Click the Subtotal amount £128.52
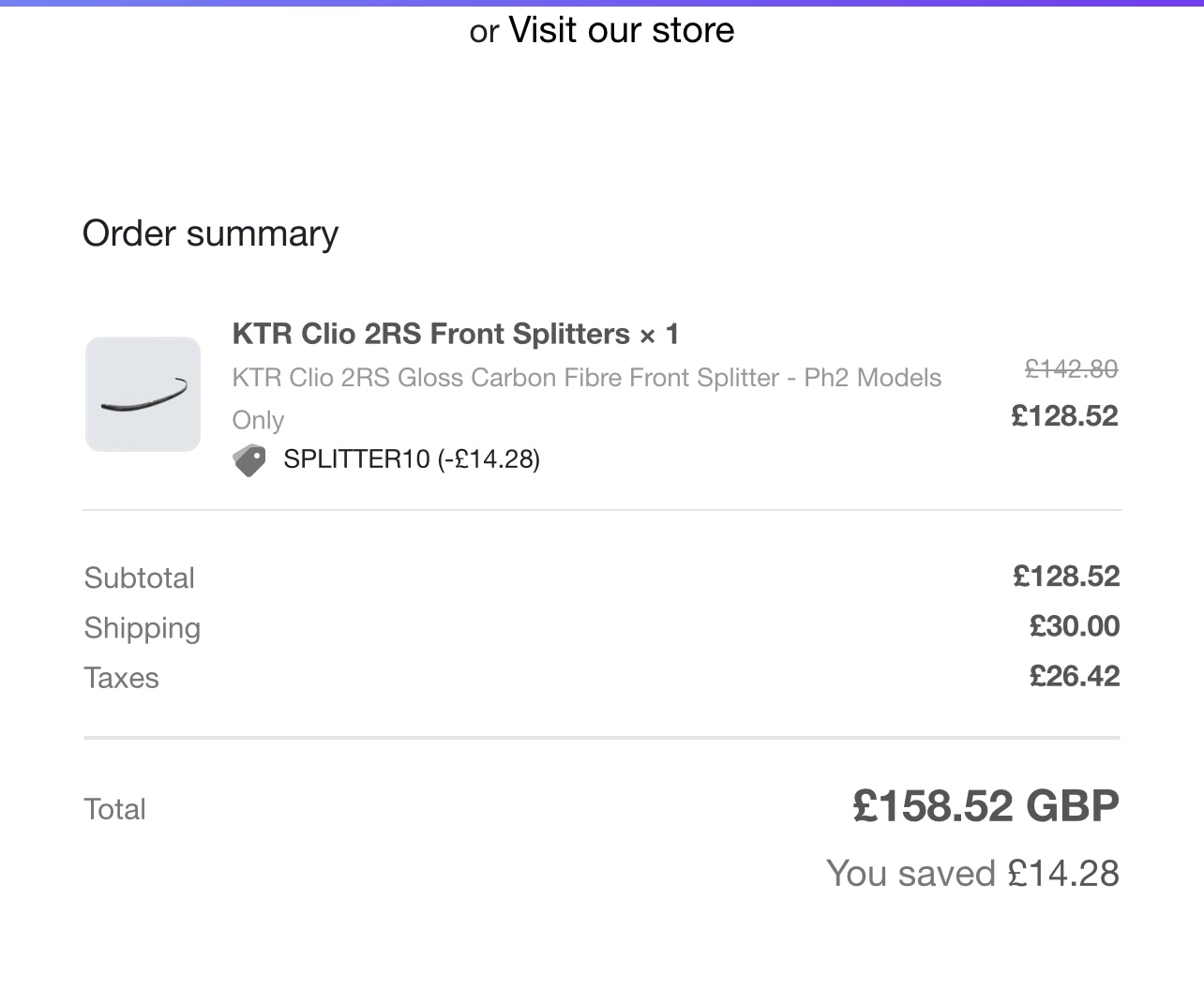Screen dimensions: 1204x1005 point(1066,576)
